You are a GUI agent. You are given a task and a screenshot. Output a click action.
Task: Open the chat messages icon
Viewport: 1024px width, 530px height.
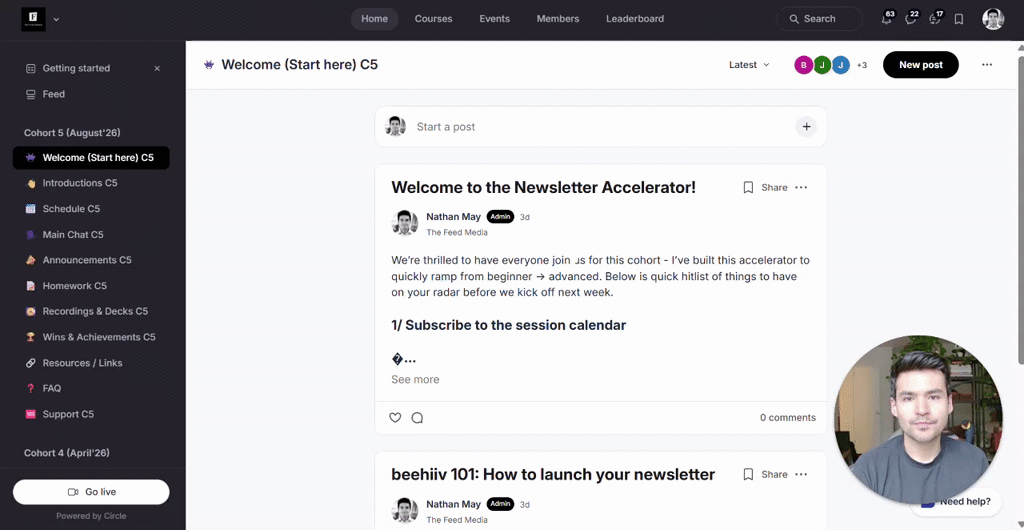[x=910, y=19]
